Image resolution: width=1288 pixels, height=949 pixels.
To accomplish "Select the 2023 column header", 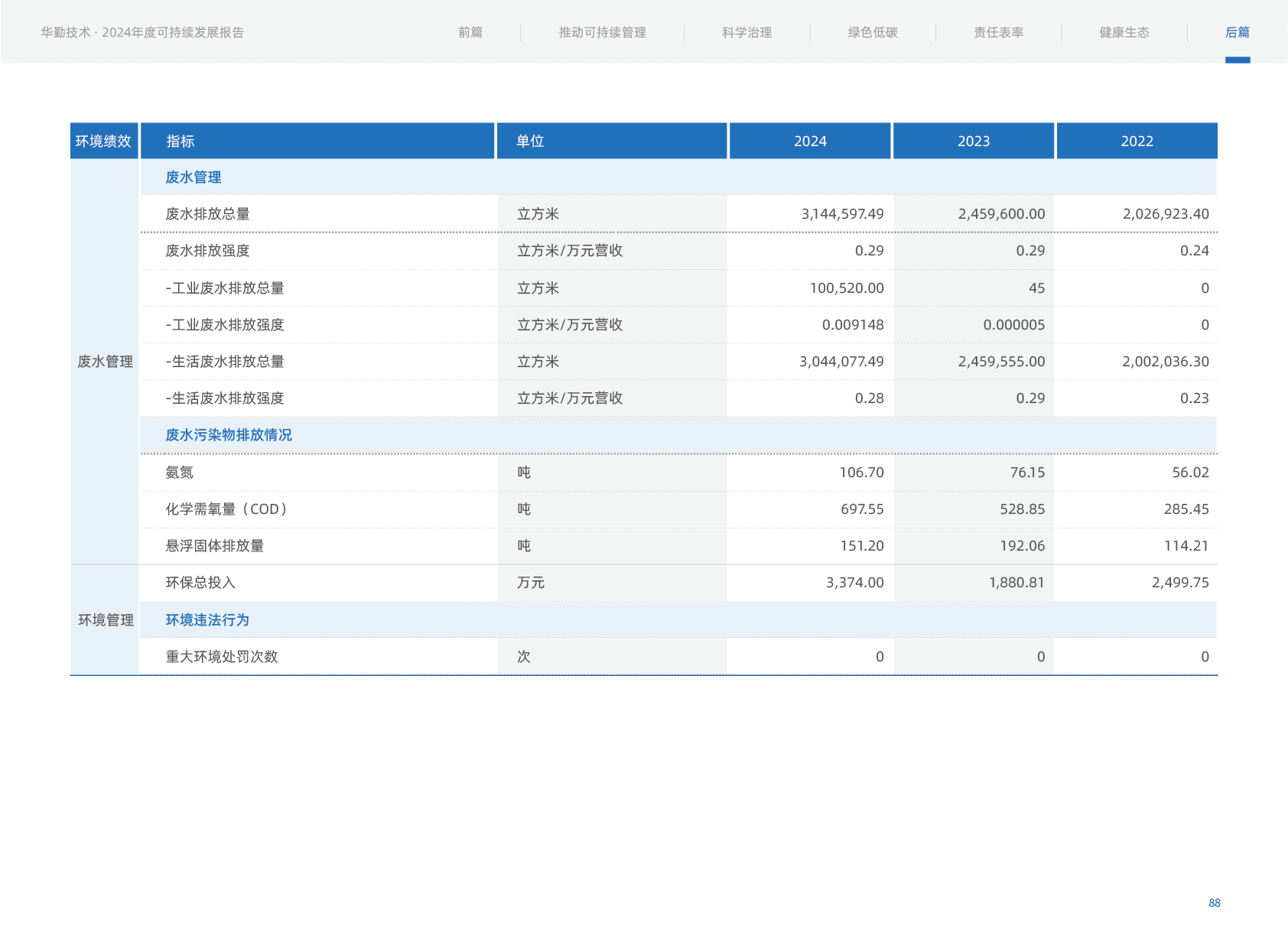I will [973, 141].
